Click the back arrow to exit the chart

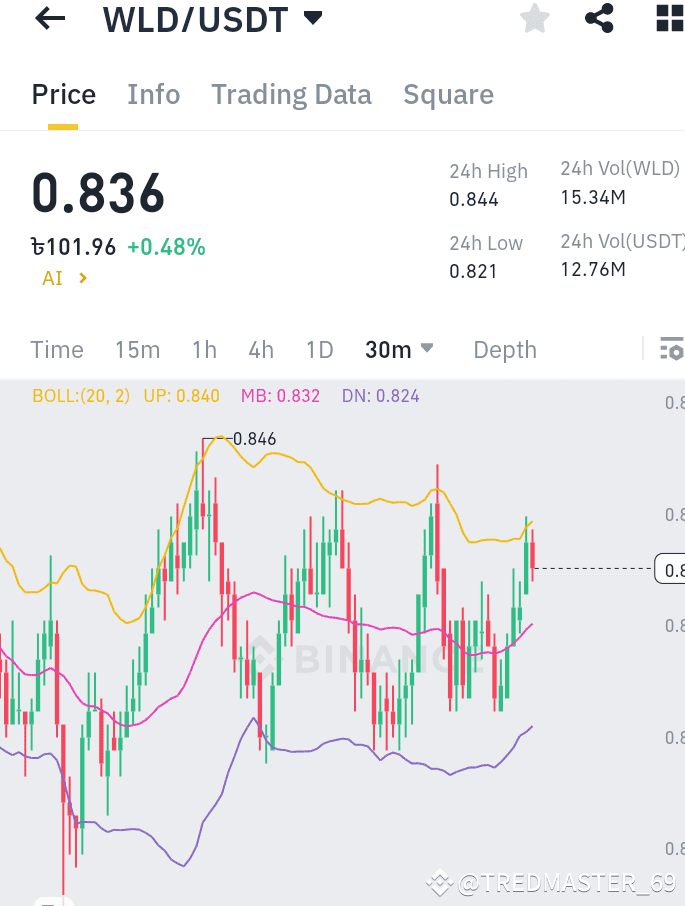48,18
